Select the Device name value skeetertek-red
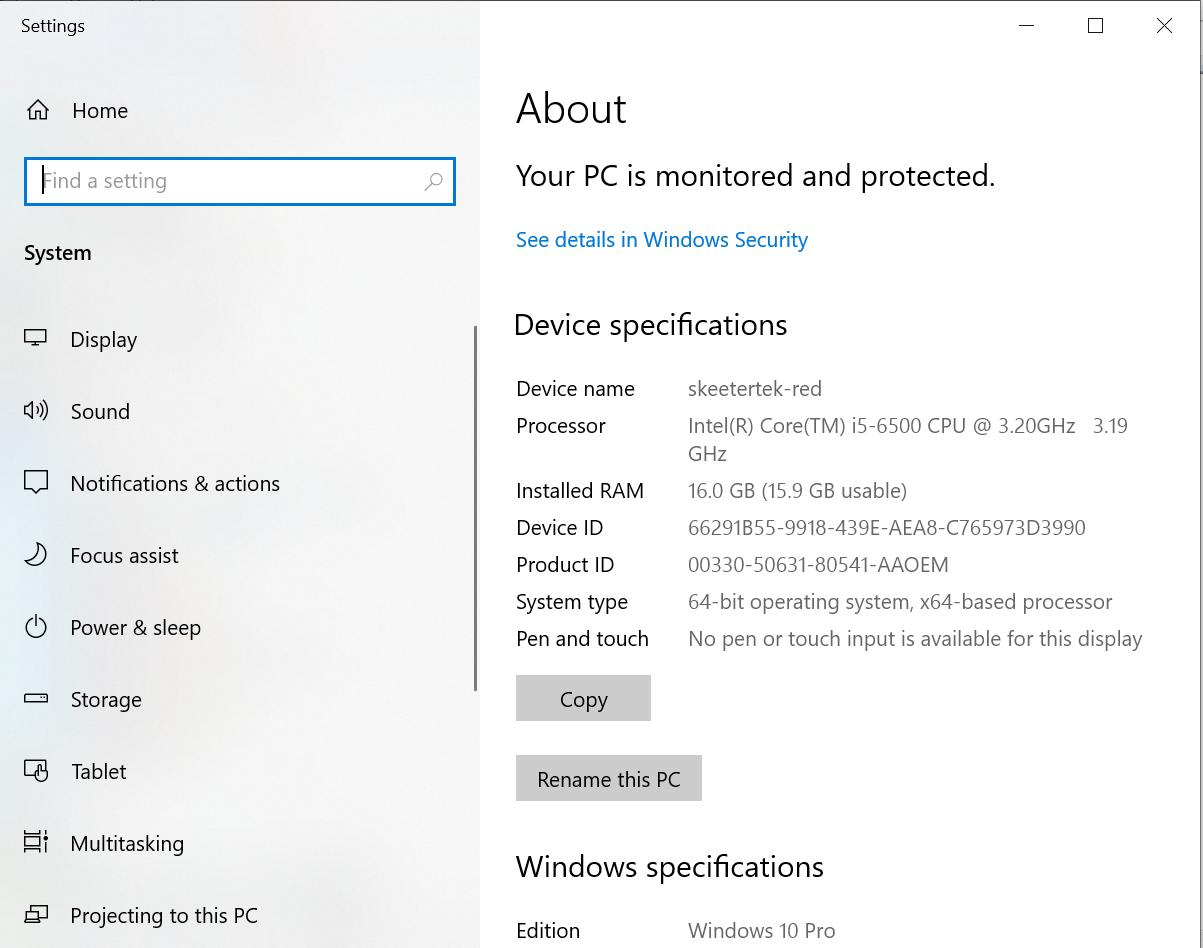Viewport: 1203px width, 948px height. point(754,388)
